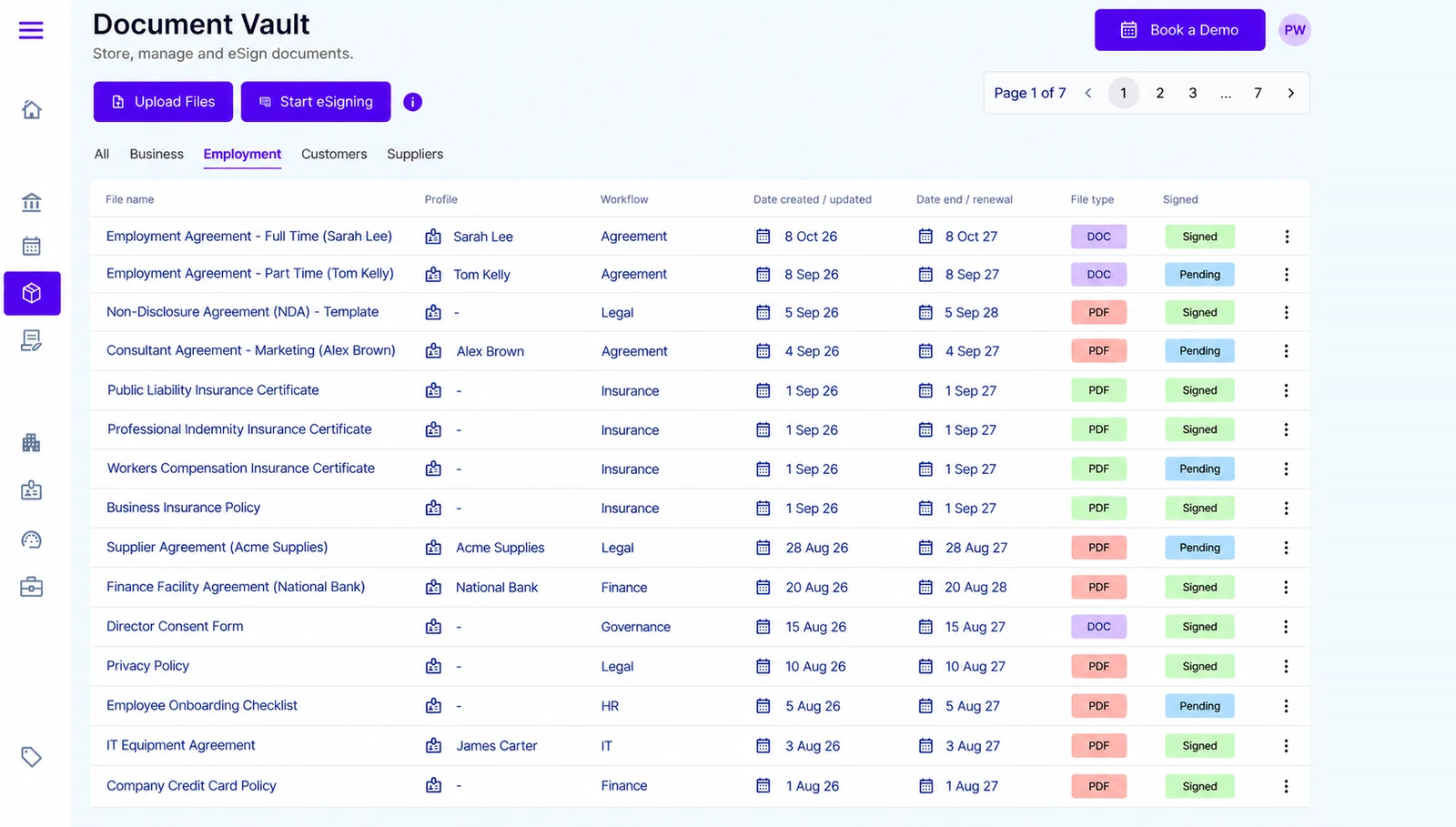Click the previous page arrow
Screen dimensions: 1456x827
point(1087,93)
